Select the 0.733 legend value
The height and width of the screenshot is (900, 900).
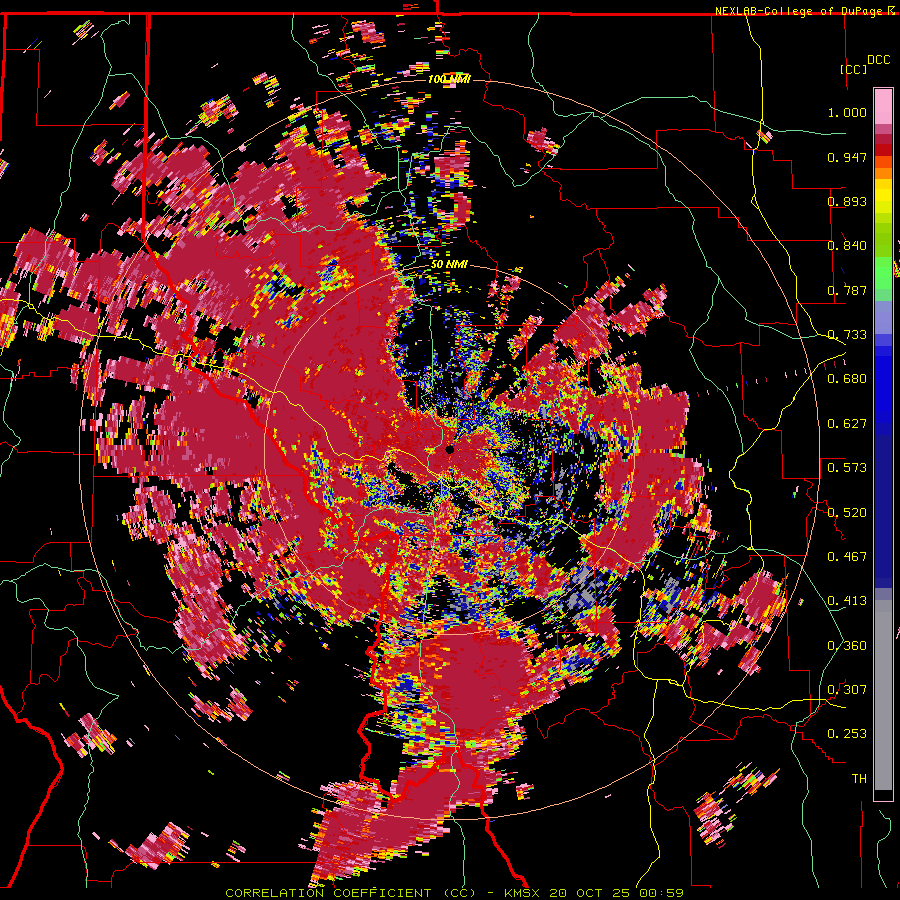(847, 335)
